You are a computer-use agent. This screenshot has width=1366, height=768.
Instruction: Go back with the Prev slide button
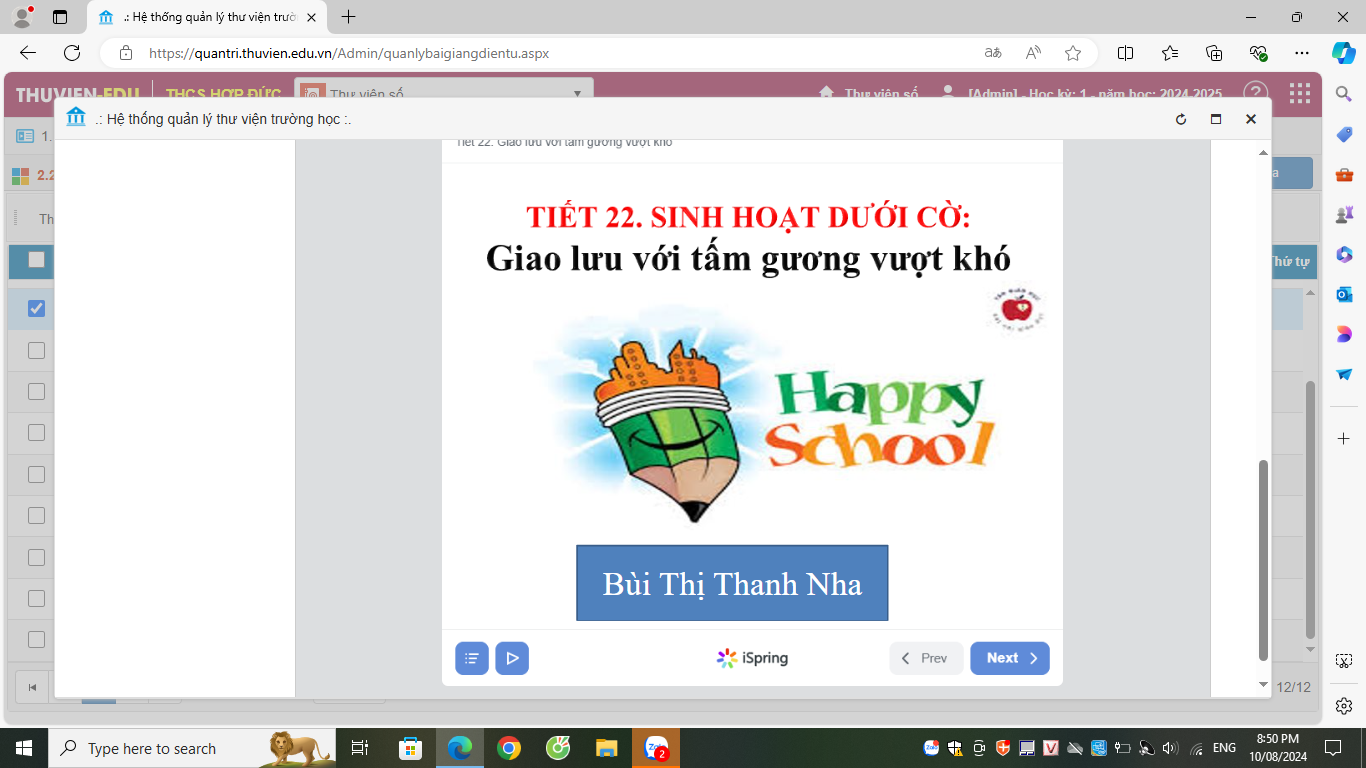tap(926, 658)
